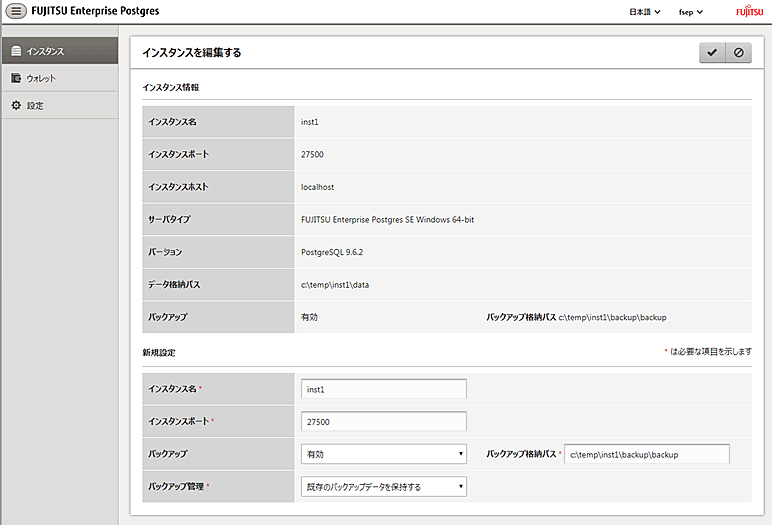The height and width of the screenshot is (525, 772).
Task: Click the read-only backup path value
Action: point(612,317)
